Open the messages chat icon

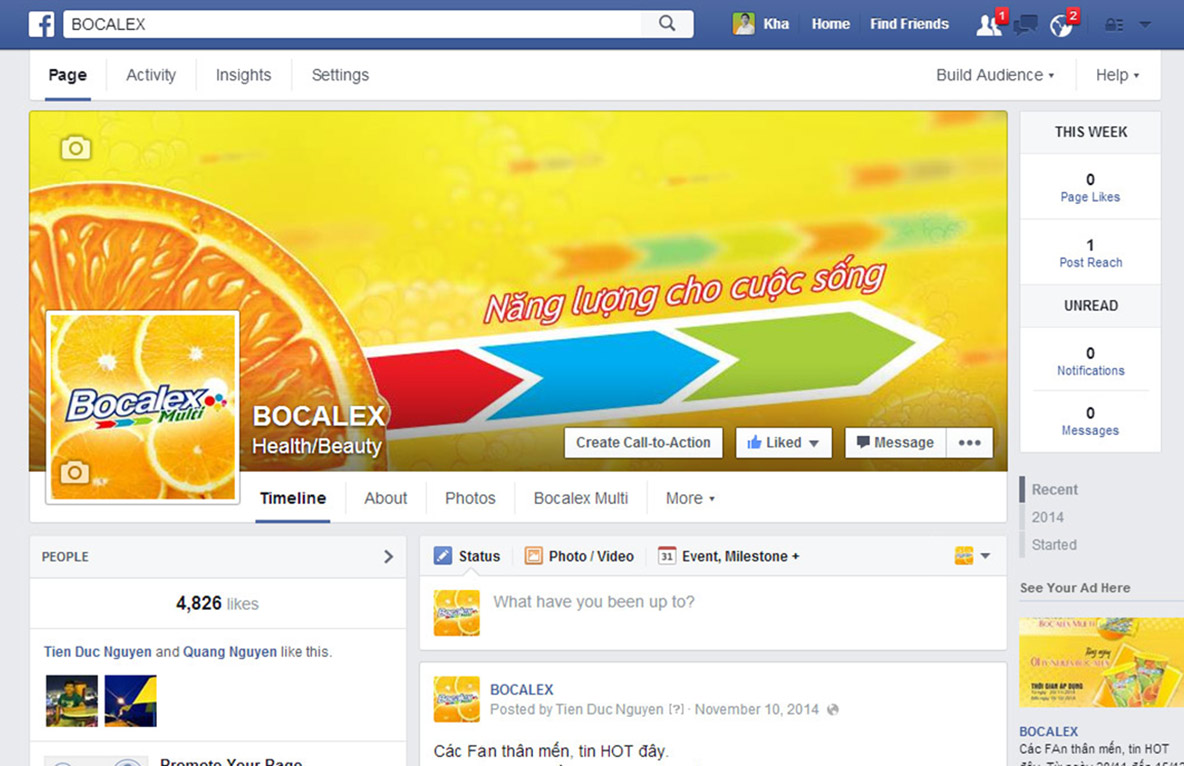1025,25
